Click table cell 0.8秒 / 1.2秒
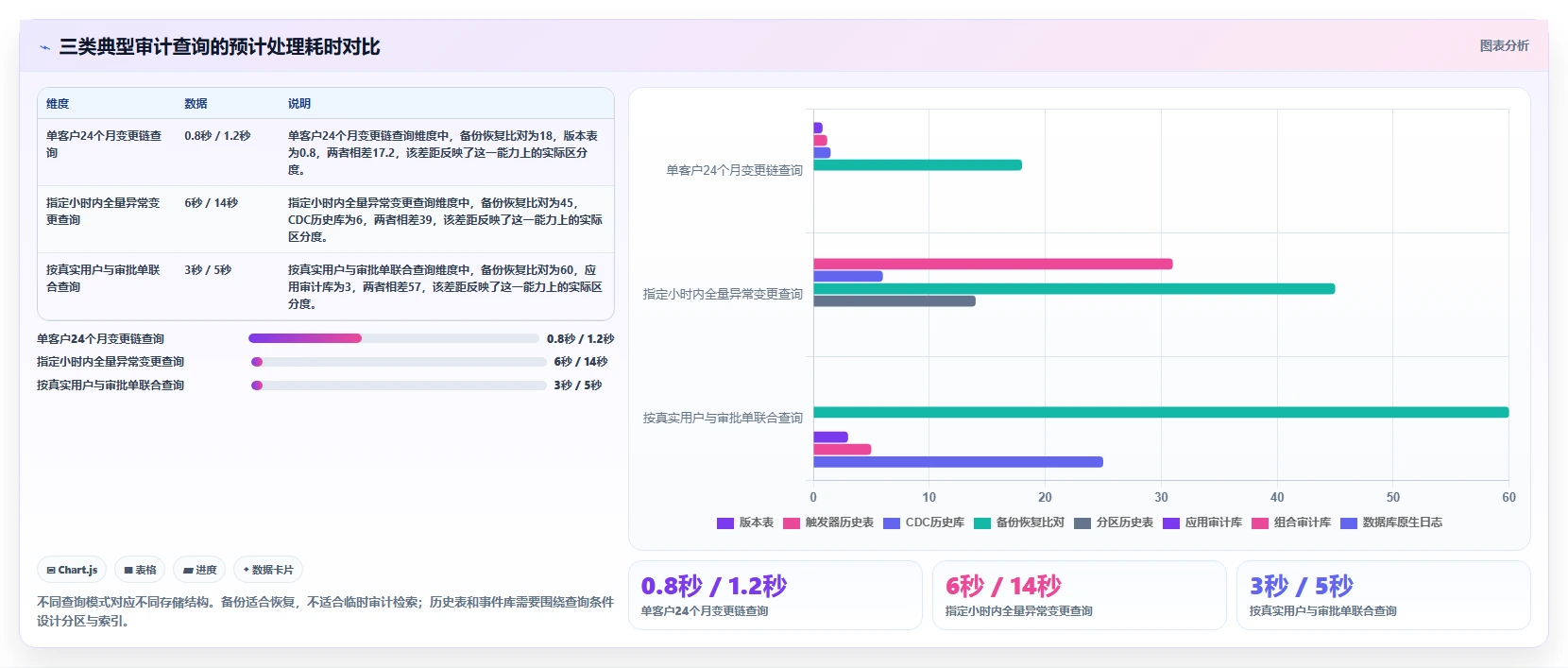Viewport: 1568px width, 668px height. pos(217,136)
